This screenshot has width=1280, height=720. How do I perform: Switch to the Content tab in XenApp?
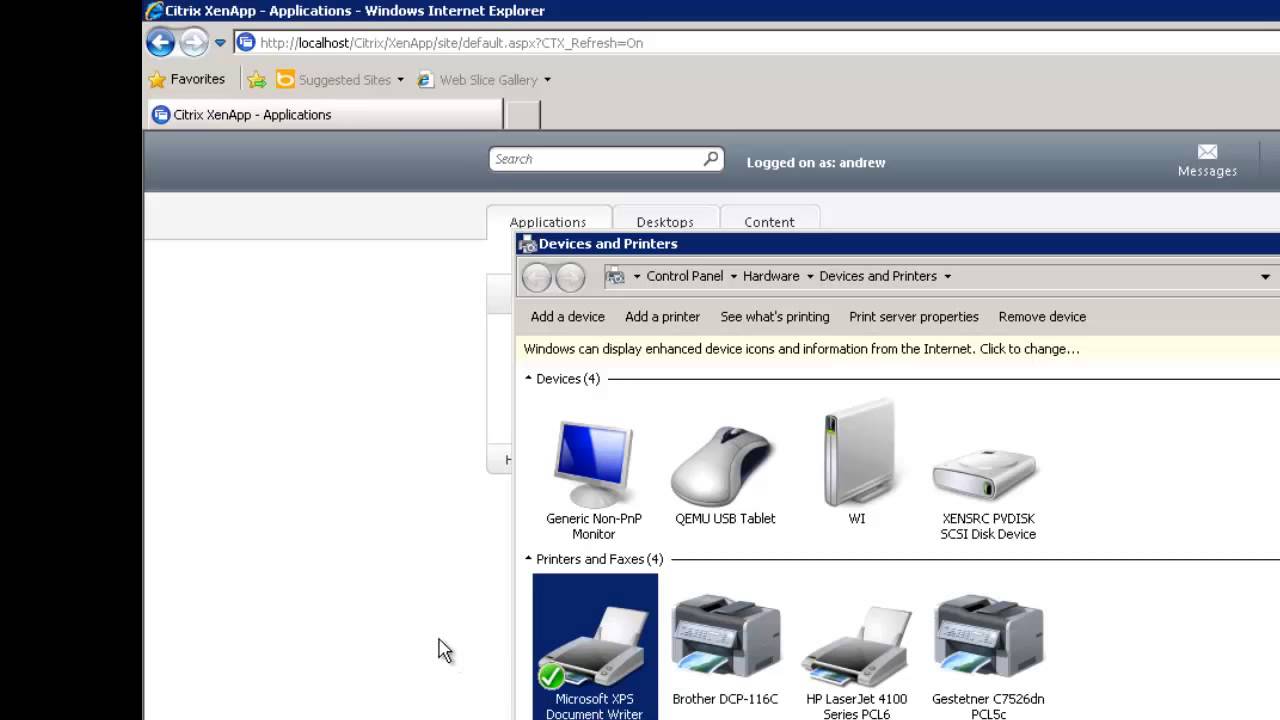point(769,222)
